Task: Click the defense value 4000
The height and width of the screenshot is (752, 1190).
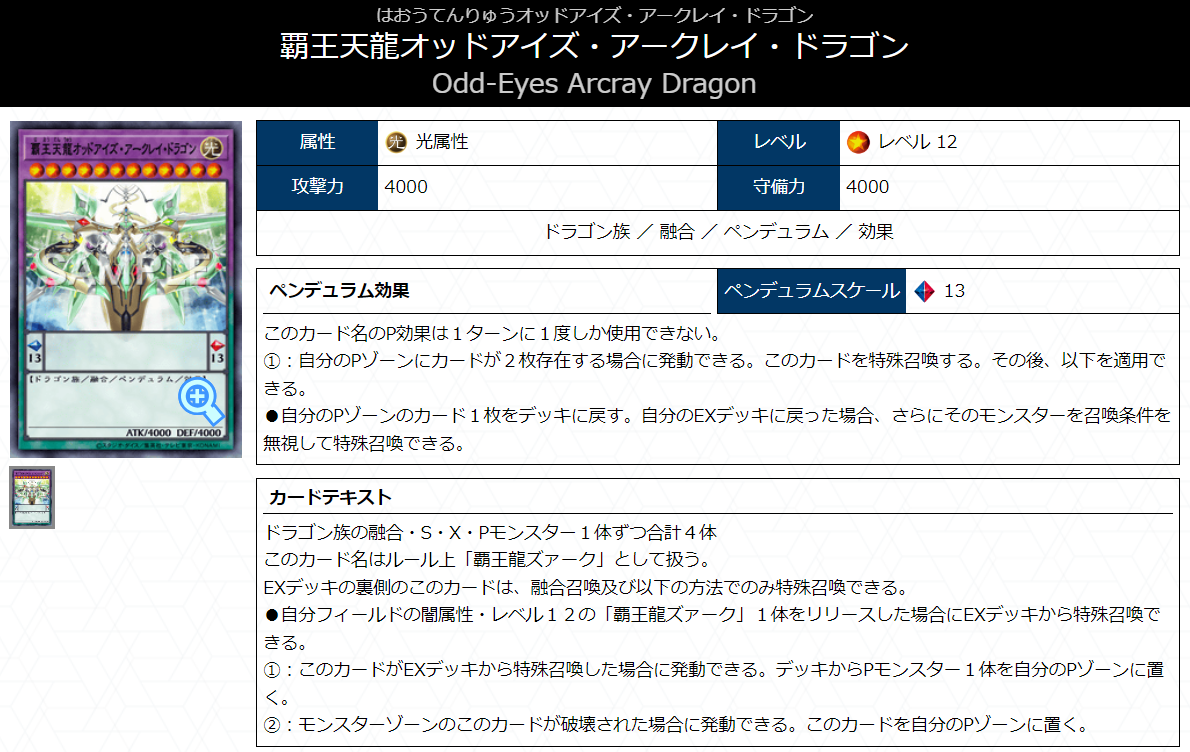Action: pos(867,187)
